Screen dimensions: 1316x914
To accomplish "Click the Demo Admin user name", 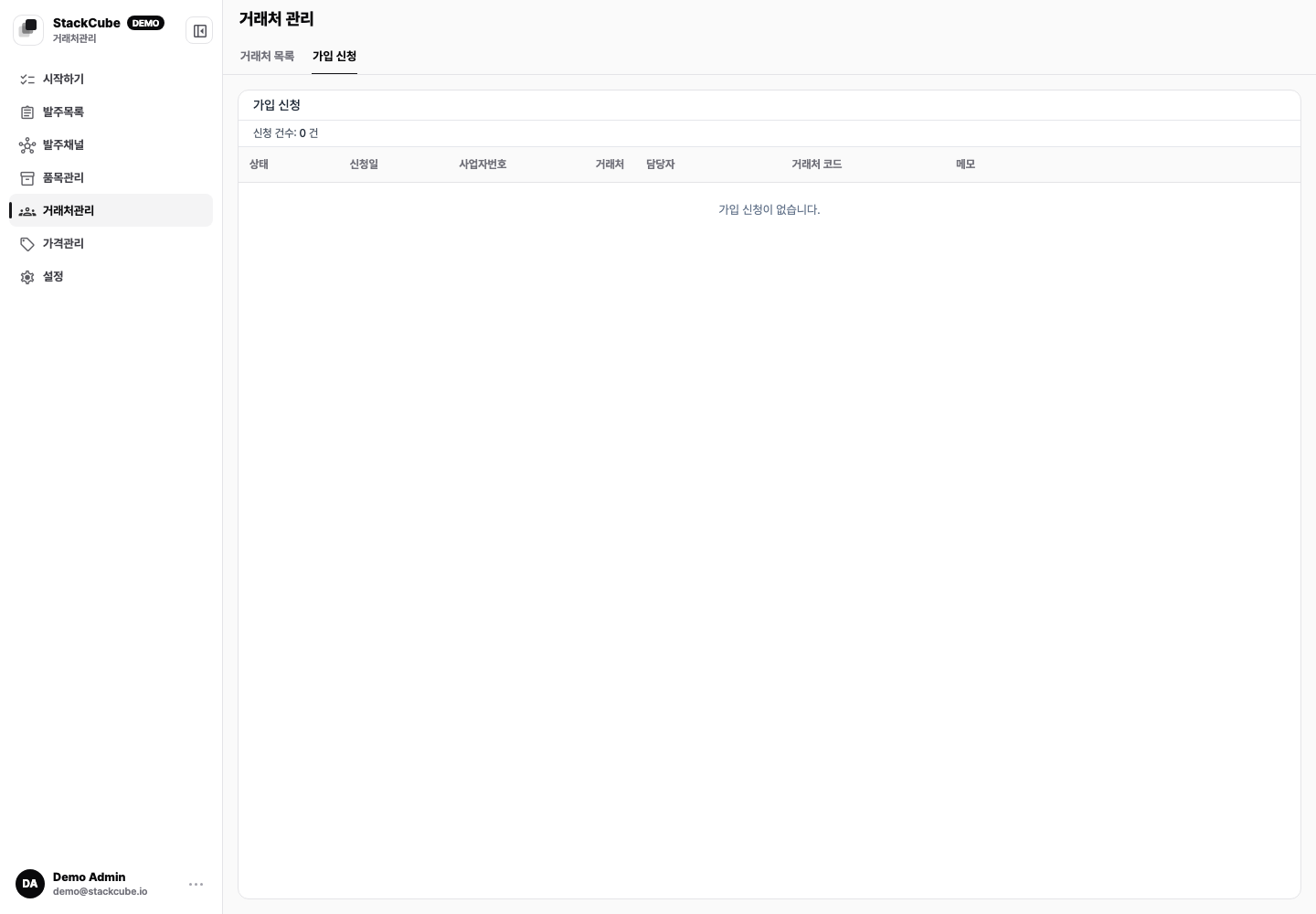I will pos(89,877).
